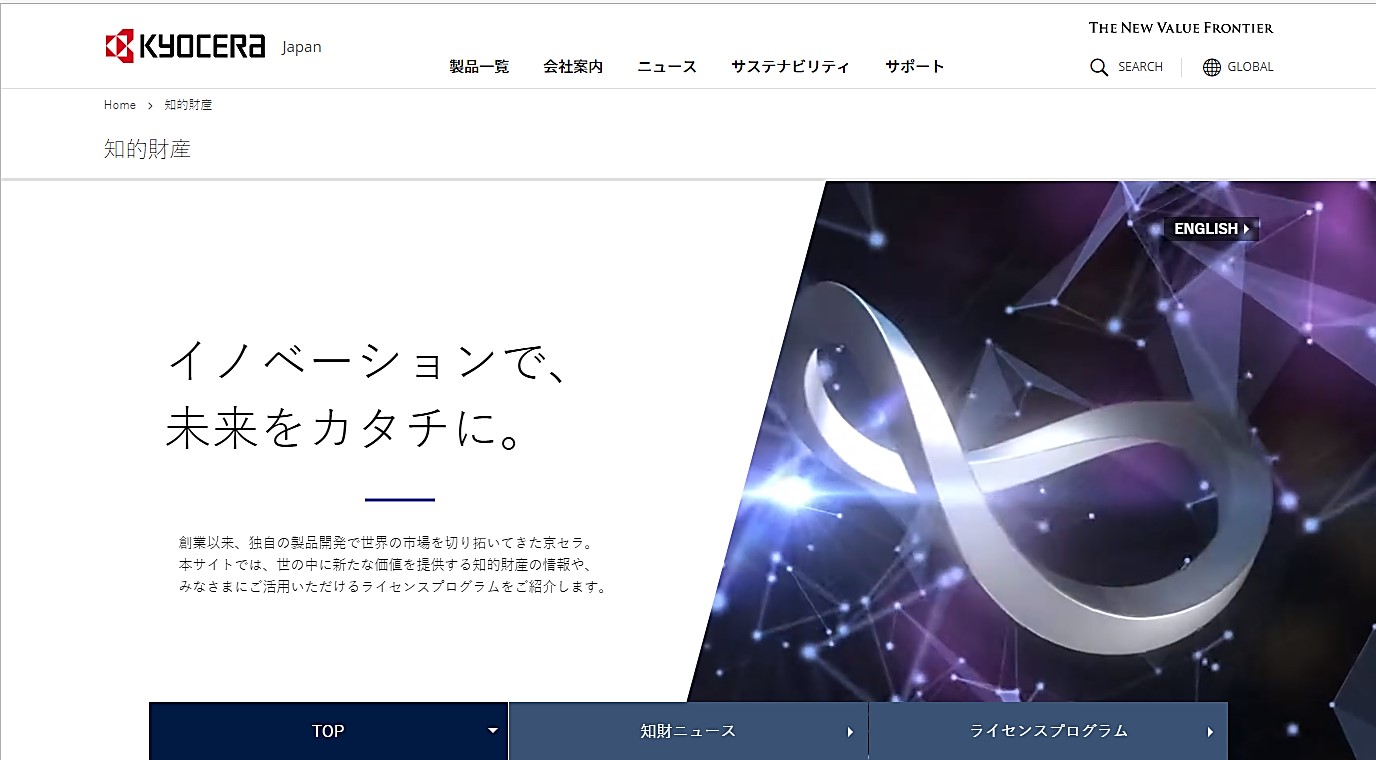
Task: Go to Home breadcrumb link
Action: point(120,105)
